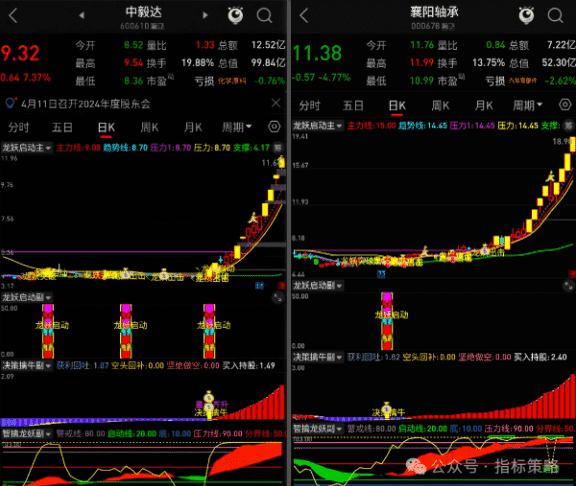The height and width of the screenshot is (486, 576).
Task: Go back from 襄阳轴承 stock page
Action: click(304, 15)
